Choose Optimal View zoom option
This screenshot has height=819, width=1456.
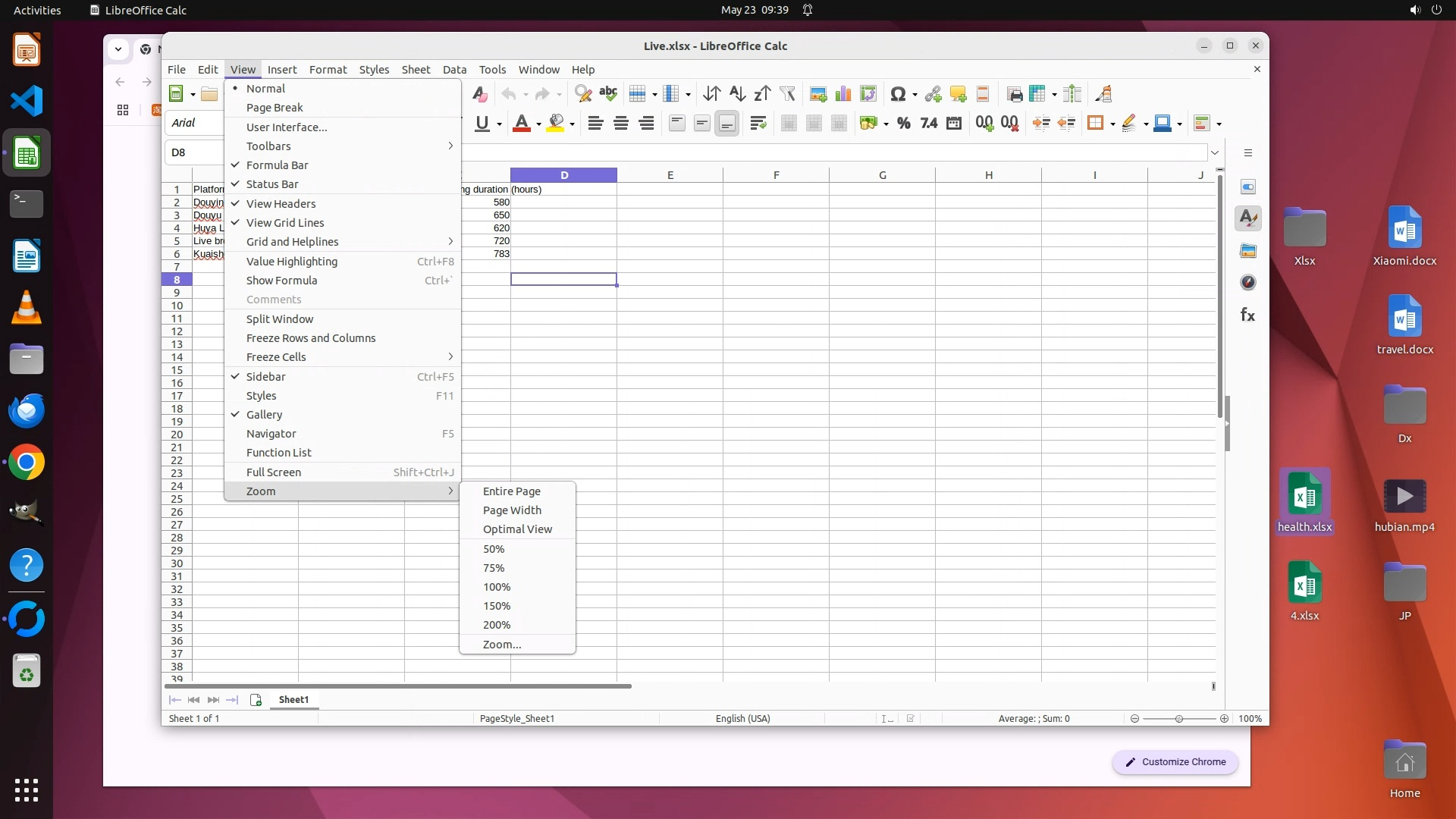[517, 529]
